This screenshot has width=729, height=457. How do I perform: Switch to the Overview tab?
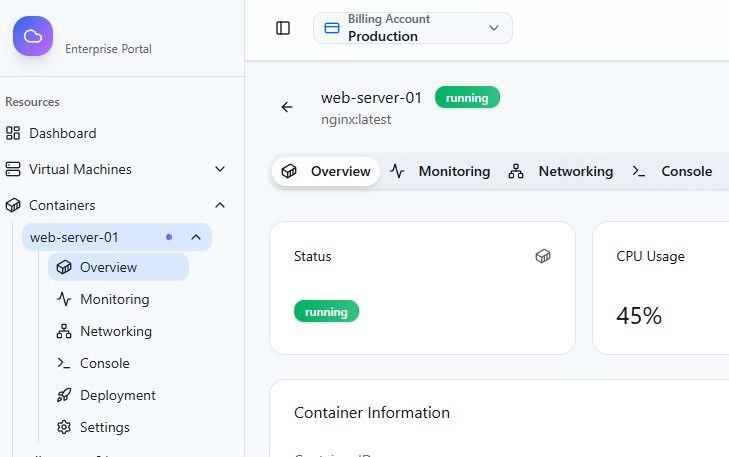(x=326, y=171)
